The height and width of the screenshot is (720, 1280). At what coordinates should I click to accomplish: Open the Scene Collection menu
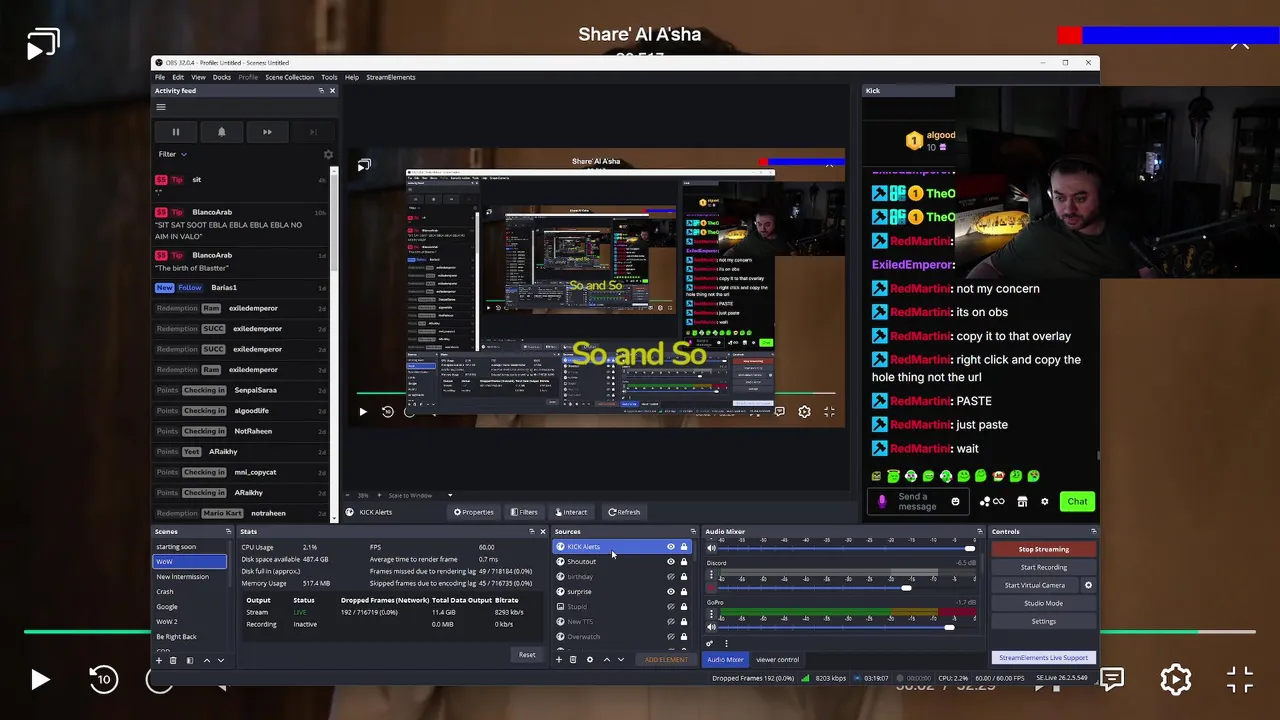[290, 77]
